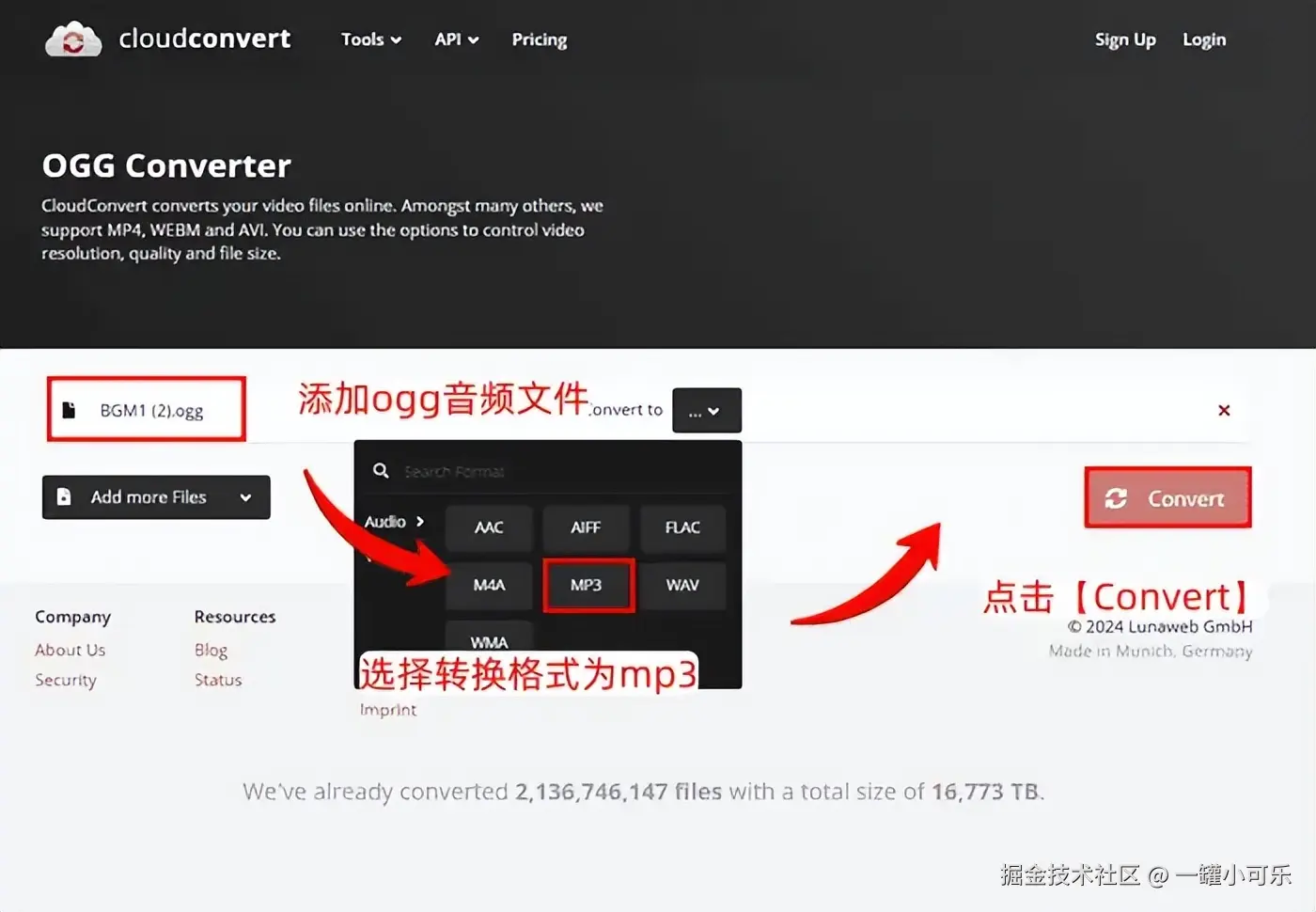Image resolution: width=1316 pixels, height=912 pixels.
Task: Click the cloudconvert brand name text
Action: pos(205,39)
